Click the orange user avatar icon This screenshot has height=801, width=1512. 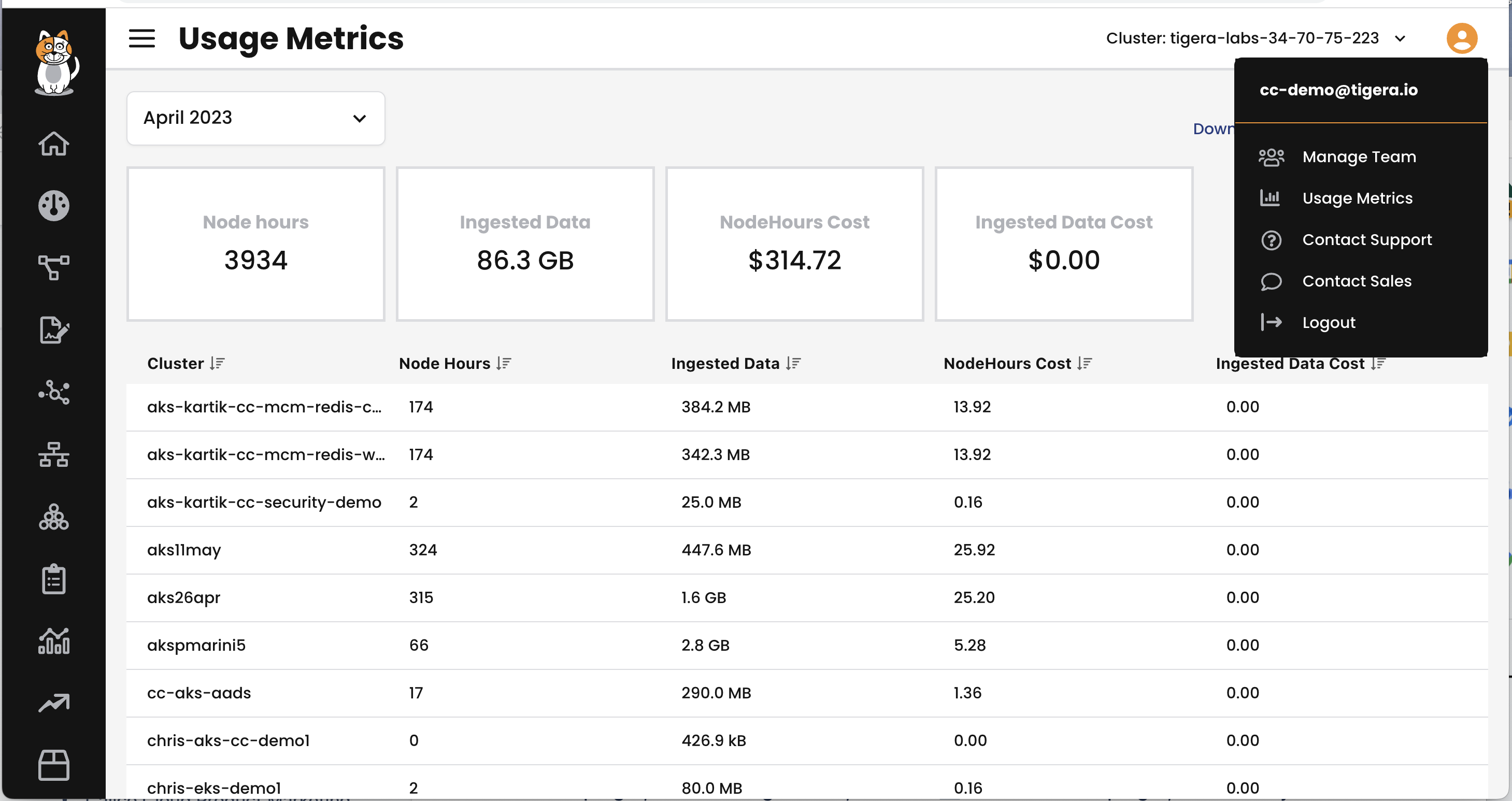click(x=1462, y=39)
